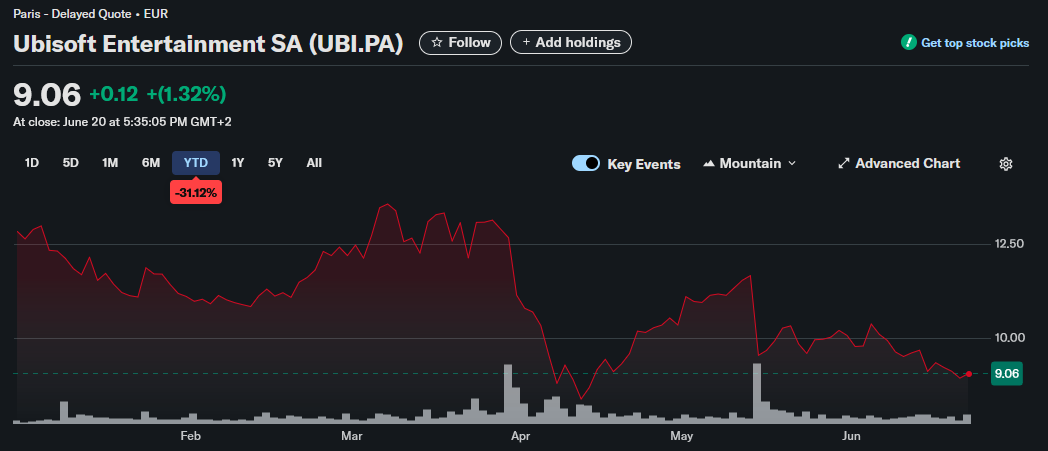The height and width of the screenshot is (451, 1048).
Task: Click the +0.12 price change value
Action: click(114, 95)
